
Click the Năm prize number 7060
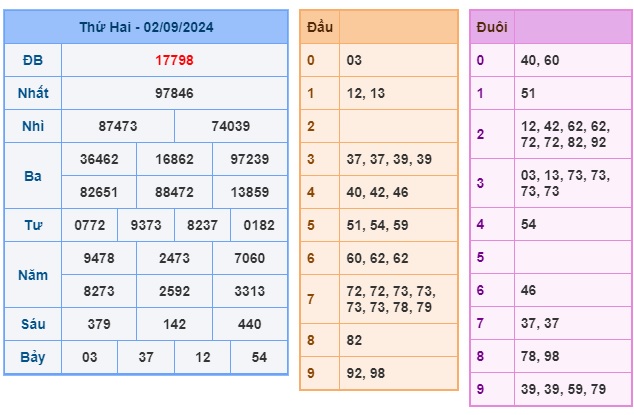point(249,258)
